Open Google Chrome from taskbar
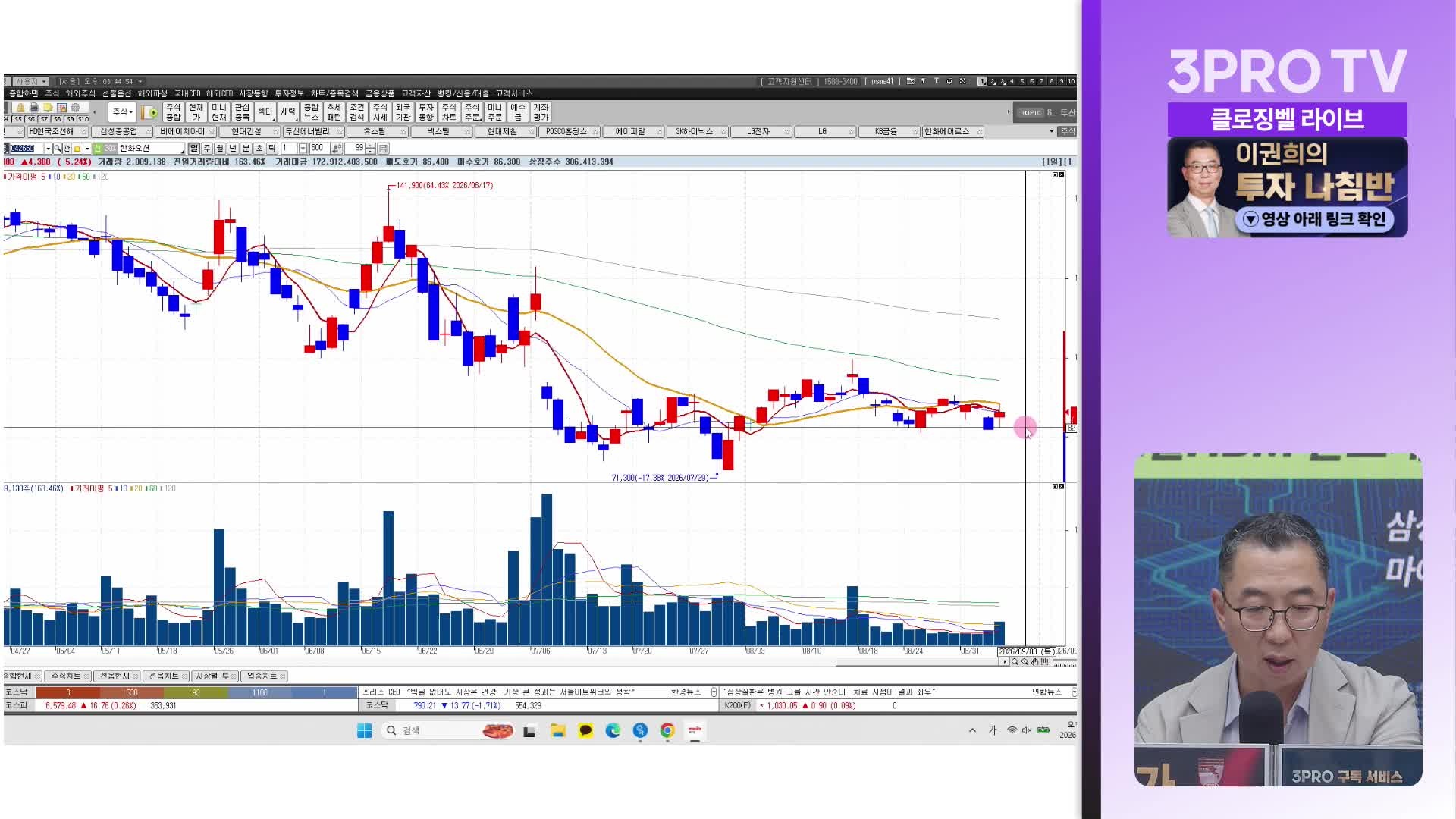This screenshot has width=1456, height=819. pos(667,730)
